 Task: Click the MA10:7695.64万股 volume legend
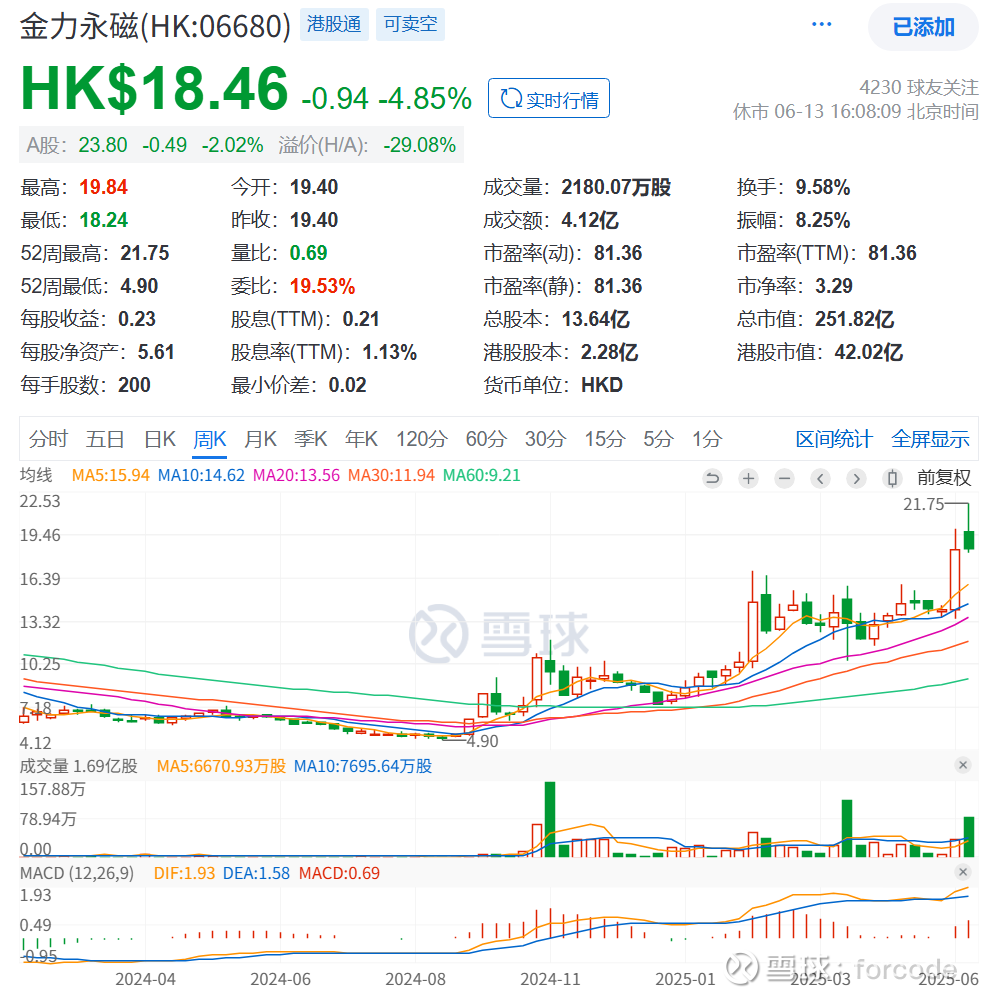(x=362, y=766)
